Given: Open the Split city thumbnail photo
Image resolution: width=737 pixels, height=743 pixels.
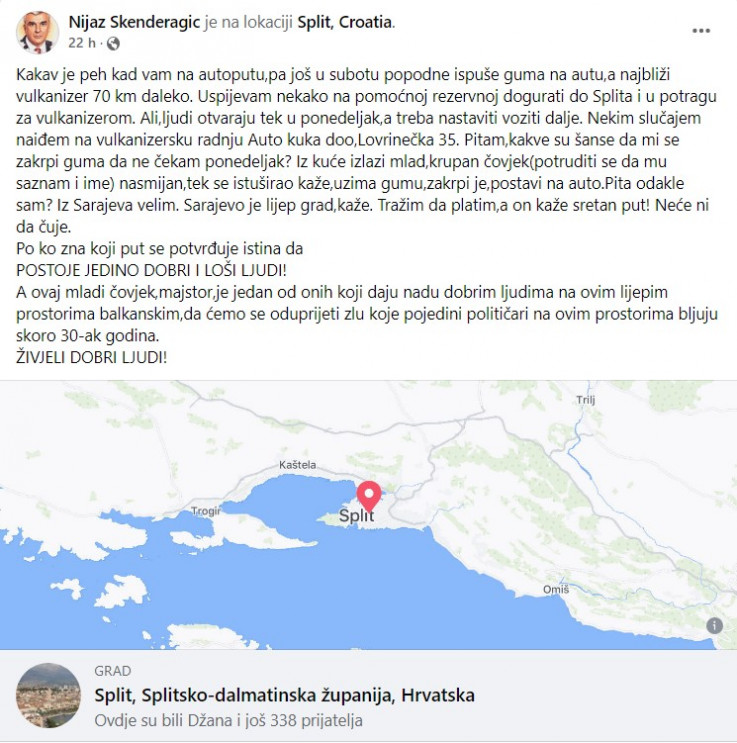Looking at the screenshot, I should pyautogui.click(x=48, y=696).
